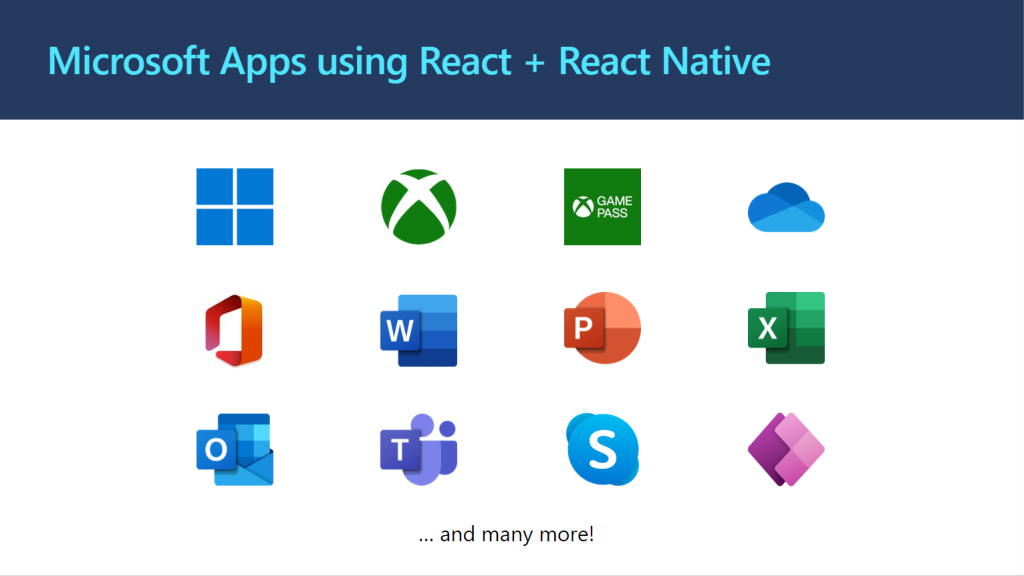Viewport: 1024px width, 576px height.
Task: Open the Xbox Game Pass icon
Action: tap(602, 207)
